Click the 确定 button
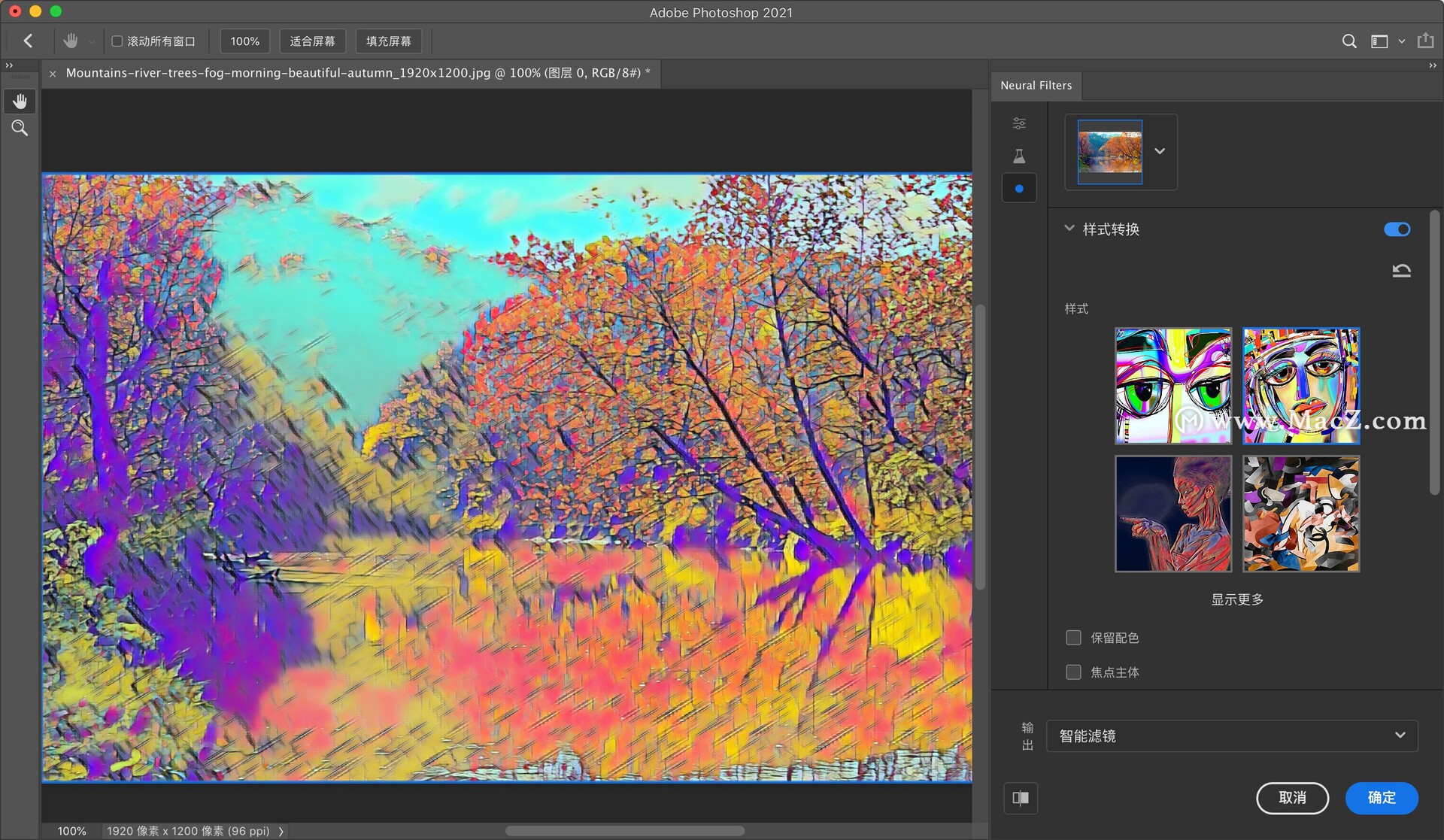The height and width of the screenshot is (840, 1444). click(1382, 798)
